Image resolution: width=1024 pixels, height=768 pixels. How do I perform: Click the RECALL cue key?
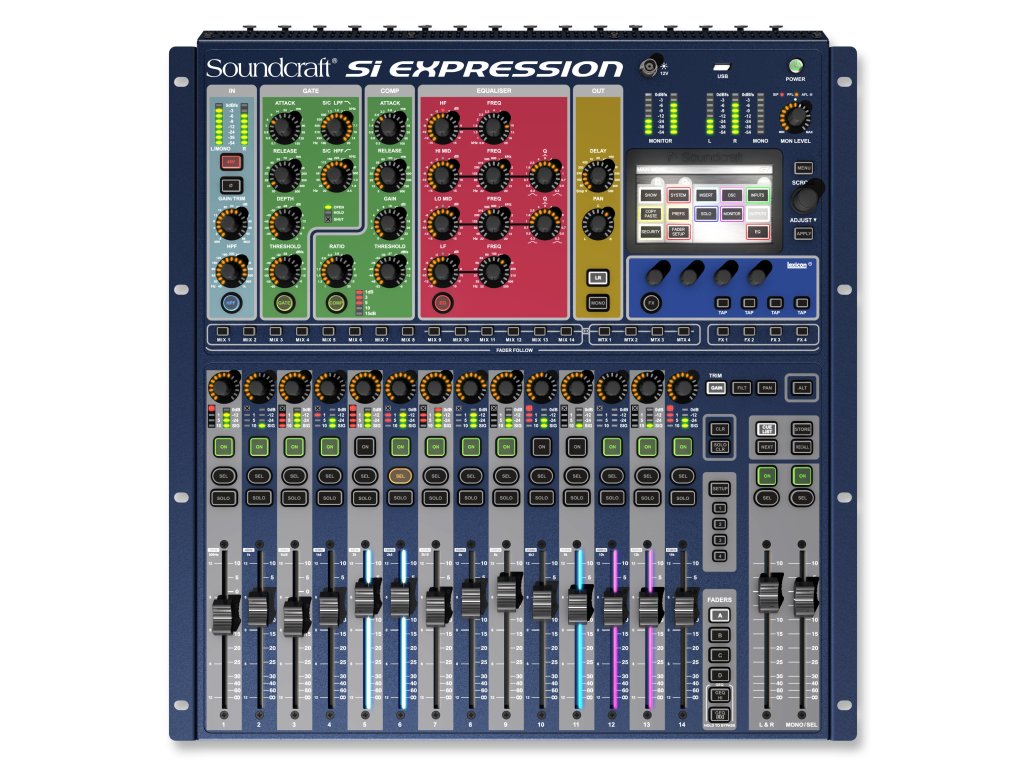tap(802, 447)
